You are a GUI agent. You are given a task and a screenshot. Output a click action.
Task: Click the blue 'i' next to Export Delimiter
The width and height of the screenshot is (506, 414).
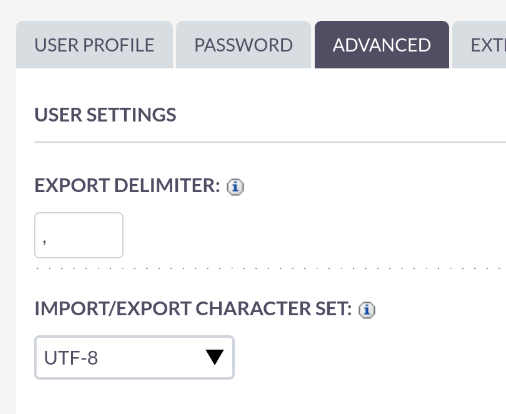(x=235, y=187)
